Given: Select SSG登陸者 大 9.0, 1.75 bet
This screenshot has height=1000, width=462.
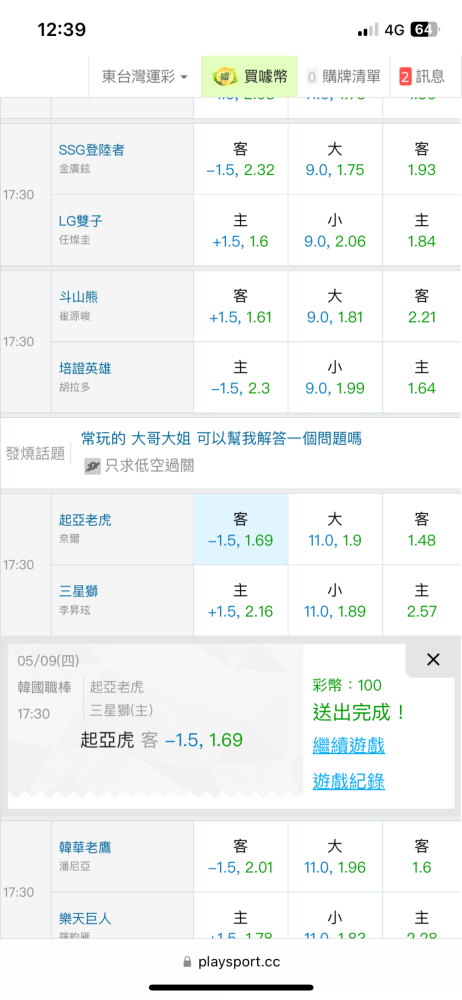Looking at the screenshot, I should tap(335, 159).
